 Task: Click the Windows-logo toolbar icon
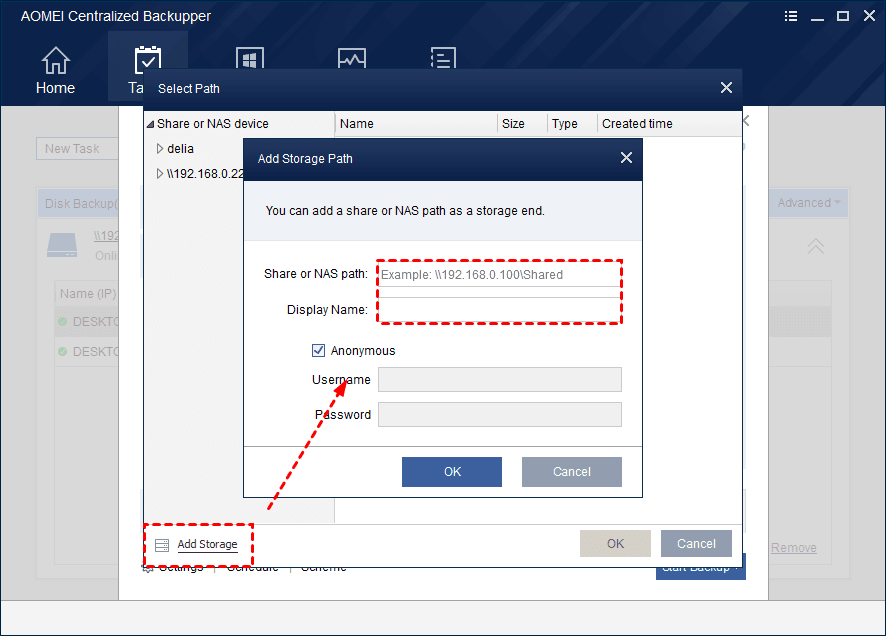click(x=250, y=58)
